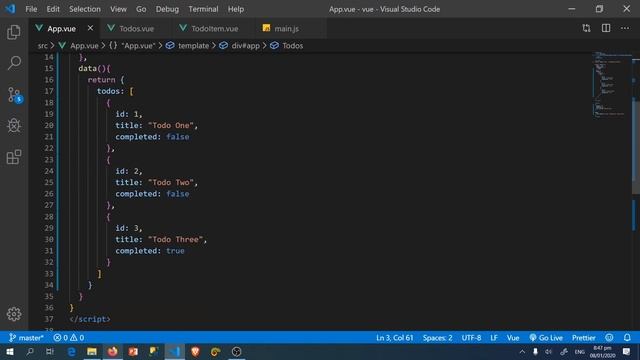Viewport: 640px width, 360px height.
Task: Click the completed: true value
Action: 175,251
